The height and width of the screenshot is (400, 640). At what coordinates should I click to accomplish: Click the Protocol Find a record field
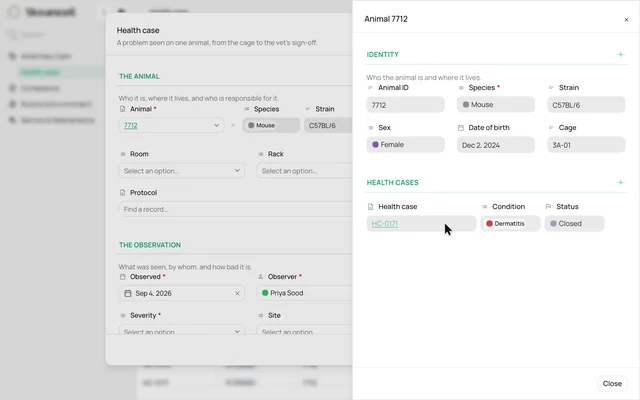coord(236,209)
